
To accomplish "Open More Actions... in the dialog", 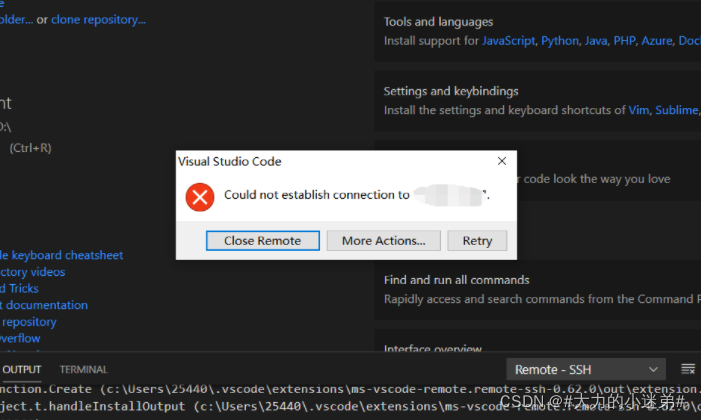I will point(384,241).
